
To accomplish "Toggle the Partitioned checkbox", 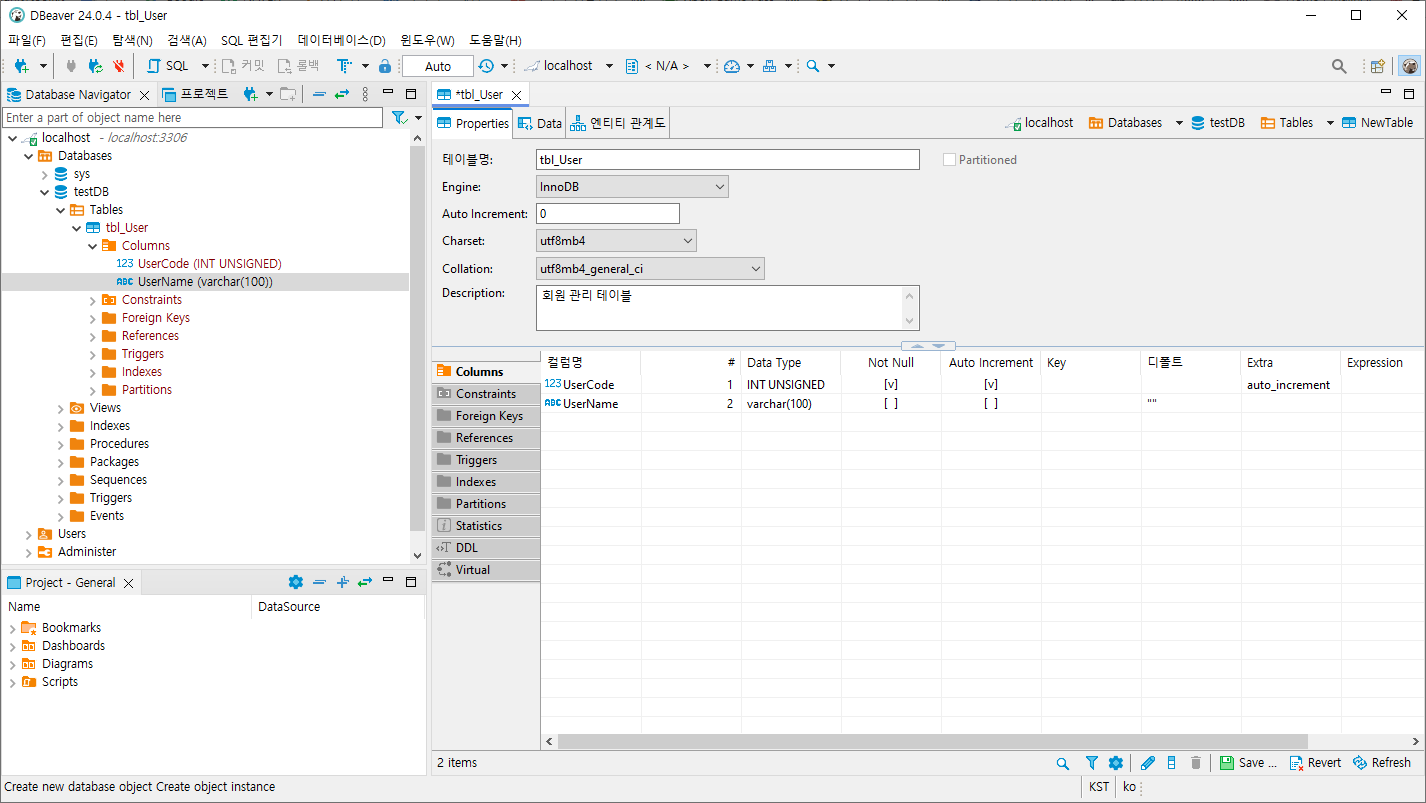I will 949,160.
